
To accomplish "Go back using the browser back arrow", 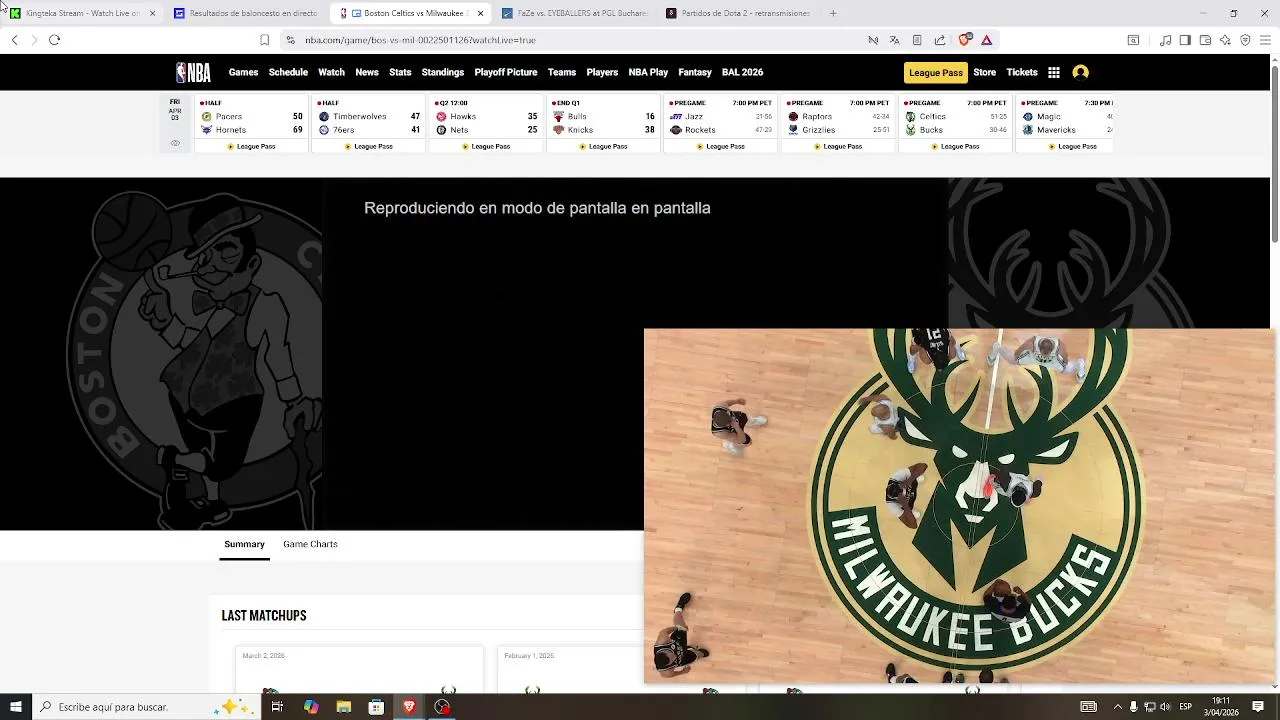I will tap(14, 40).
